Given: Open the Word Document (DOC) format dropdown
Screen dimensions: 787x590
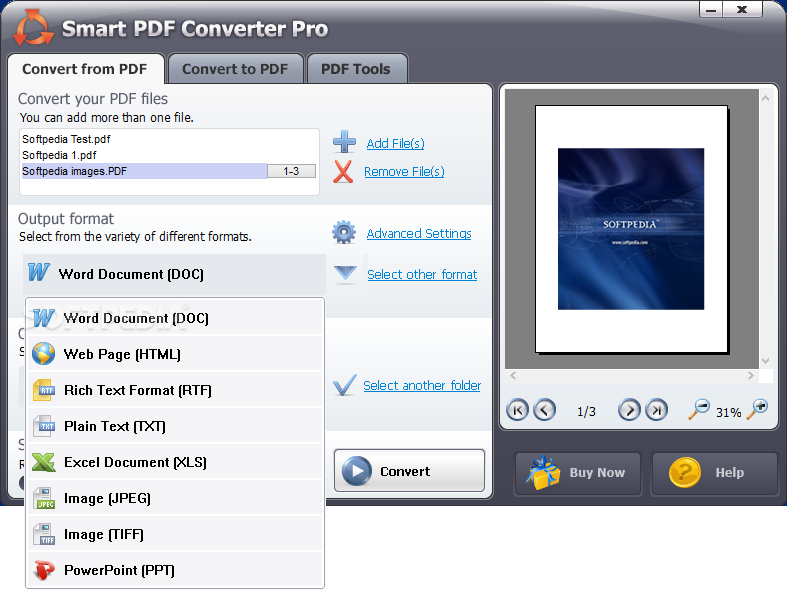Looking at the screenshot, I should 174,274.
